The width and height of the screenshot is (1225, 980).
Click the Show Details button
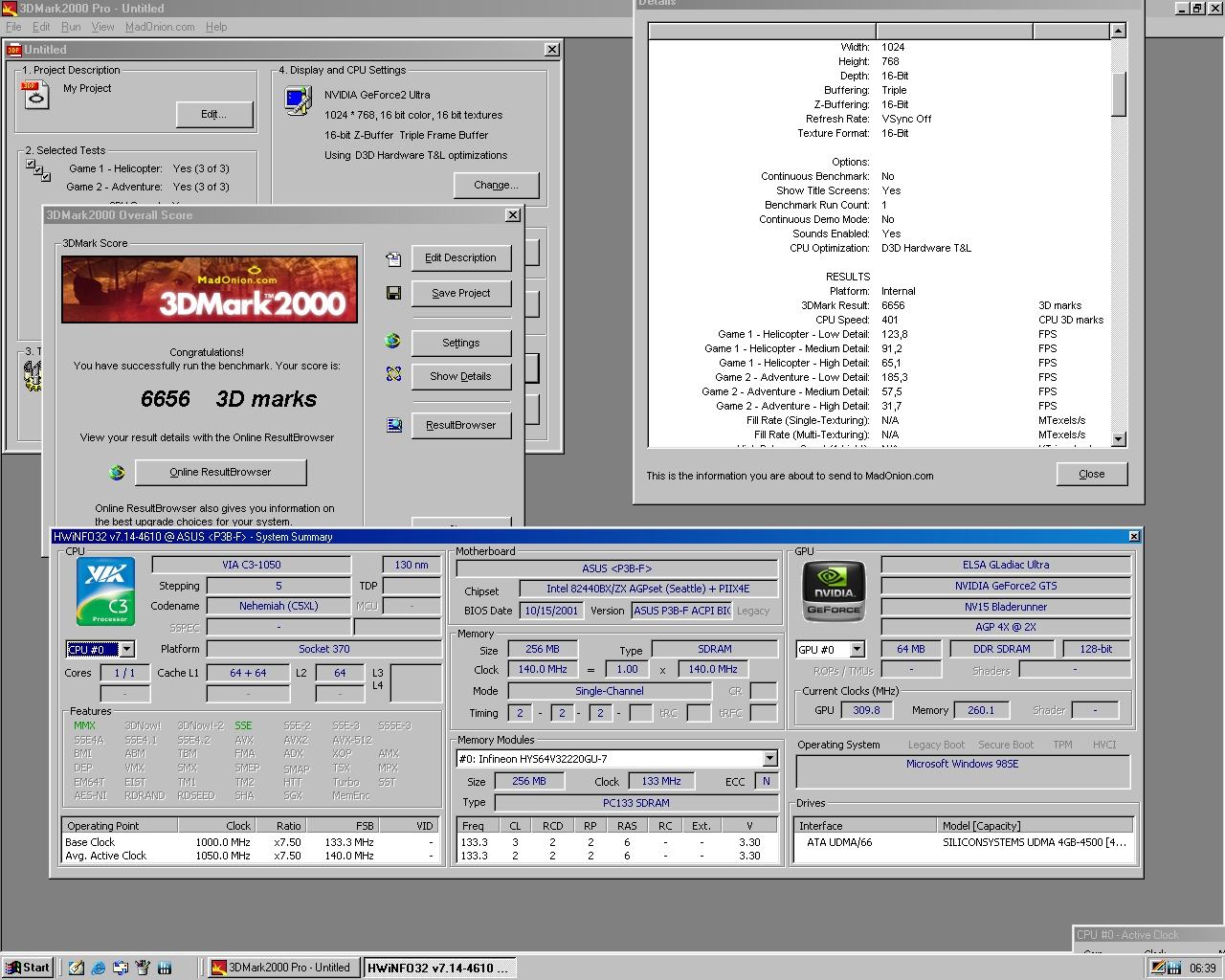pos(460,376)
